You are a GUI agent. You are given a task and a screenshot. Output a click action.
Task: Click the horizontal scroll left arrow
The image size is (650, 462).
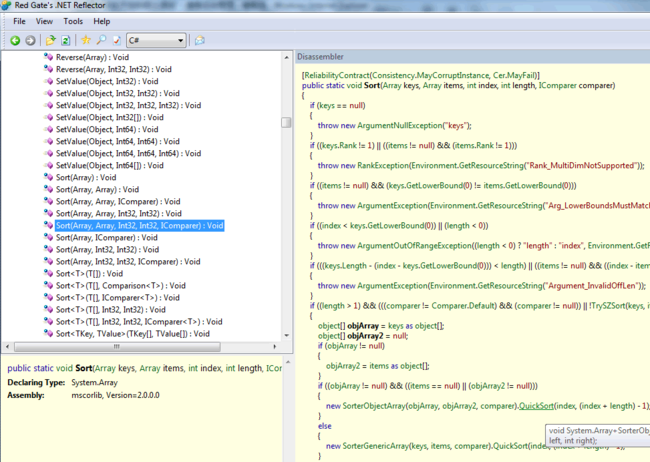[7, 346]
